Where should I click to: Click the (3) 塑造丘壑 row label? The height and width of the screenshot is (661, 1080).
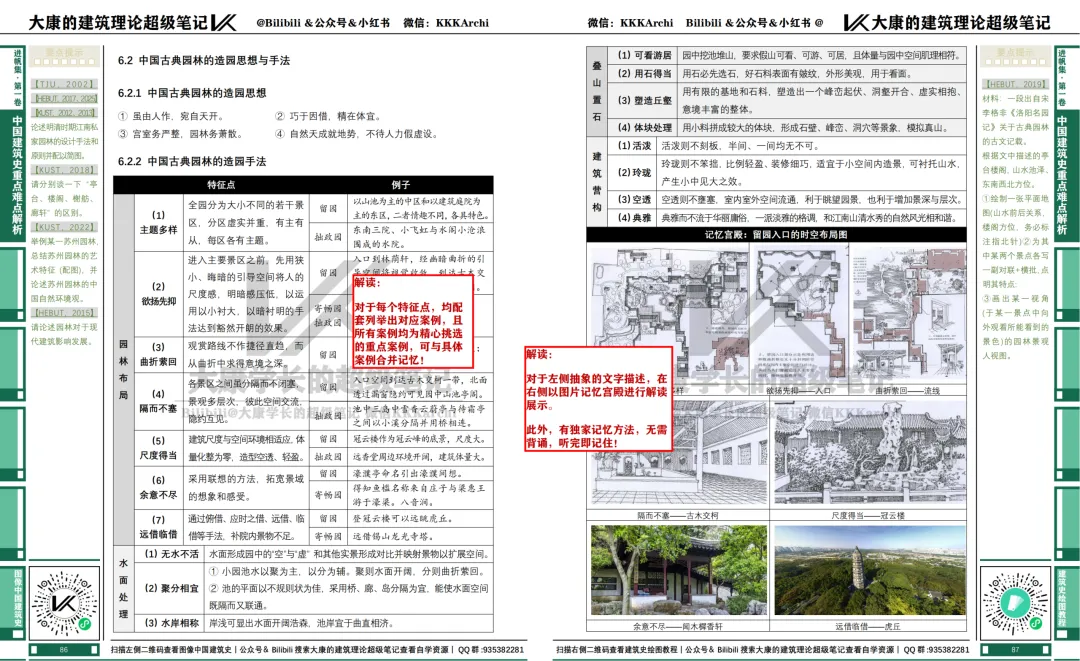tap(644, 100)
